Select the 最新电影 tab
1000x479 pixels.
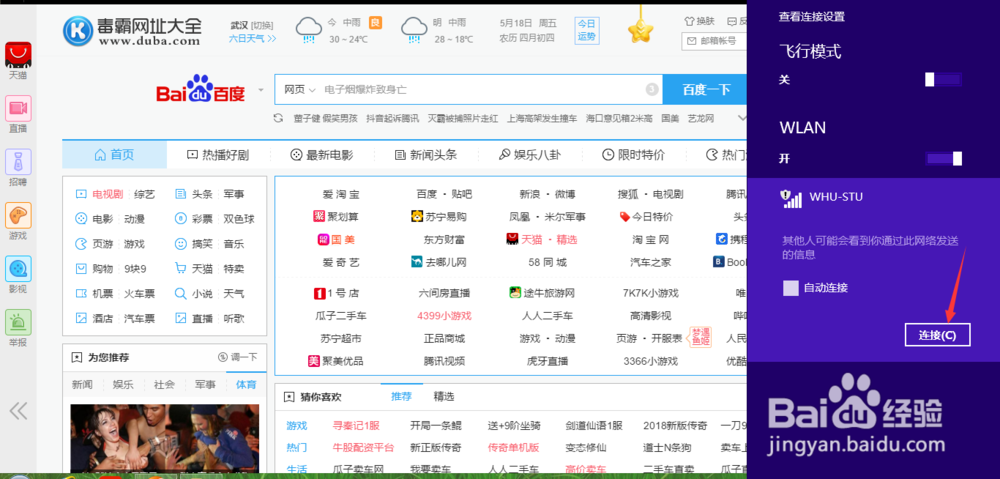(321, 155)
